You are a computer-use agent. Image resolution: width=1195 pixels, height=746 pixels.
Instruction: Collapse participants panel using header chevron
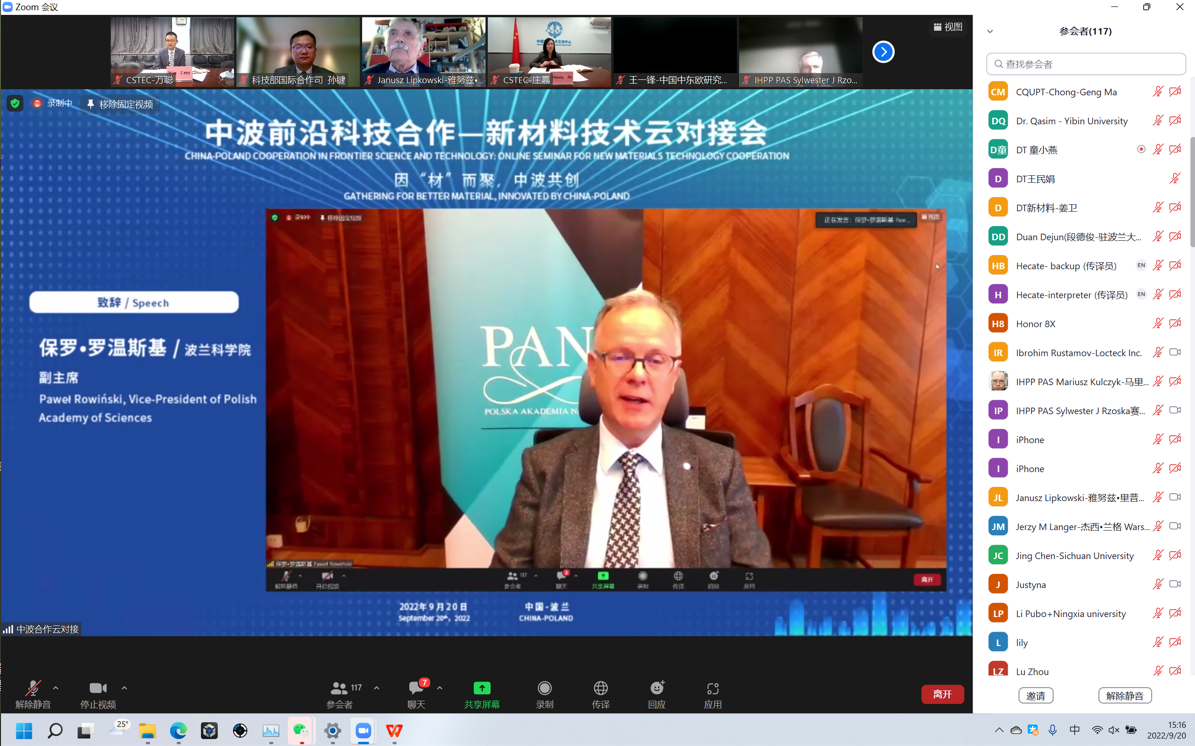990,31
